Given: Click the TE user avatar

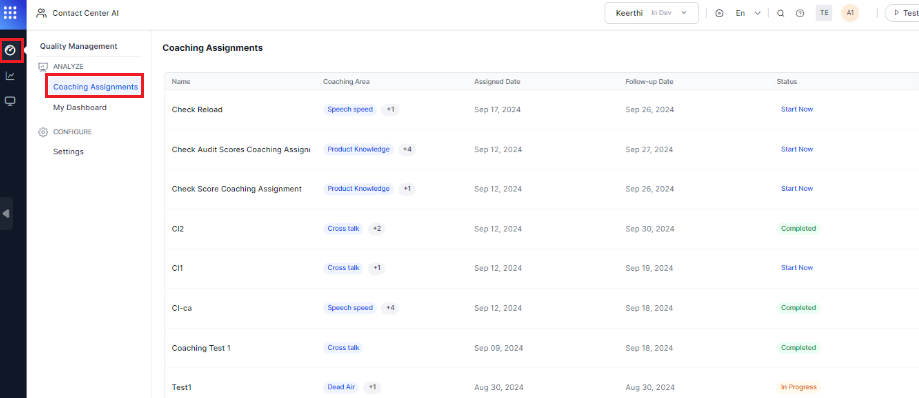Looking at the screenshot, I should (x=824, y=13).
